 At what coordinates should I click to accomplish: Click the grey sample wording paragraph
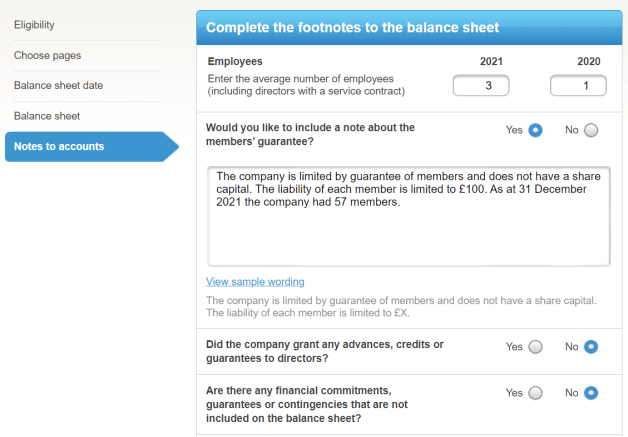(400, 306)
